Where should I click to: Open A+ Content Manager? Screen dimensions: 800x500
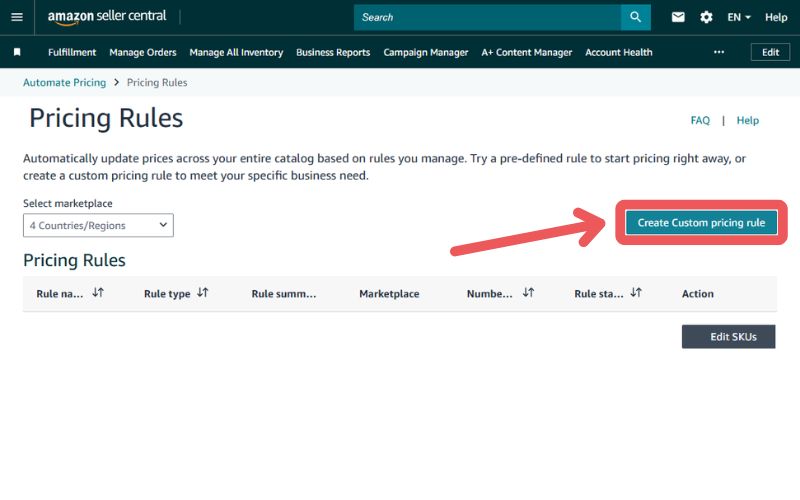pos(527,52)
